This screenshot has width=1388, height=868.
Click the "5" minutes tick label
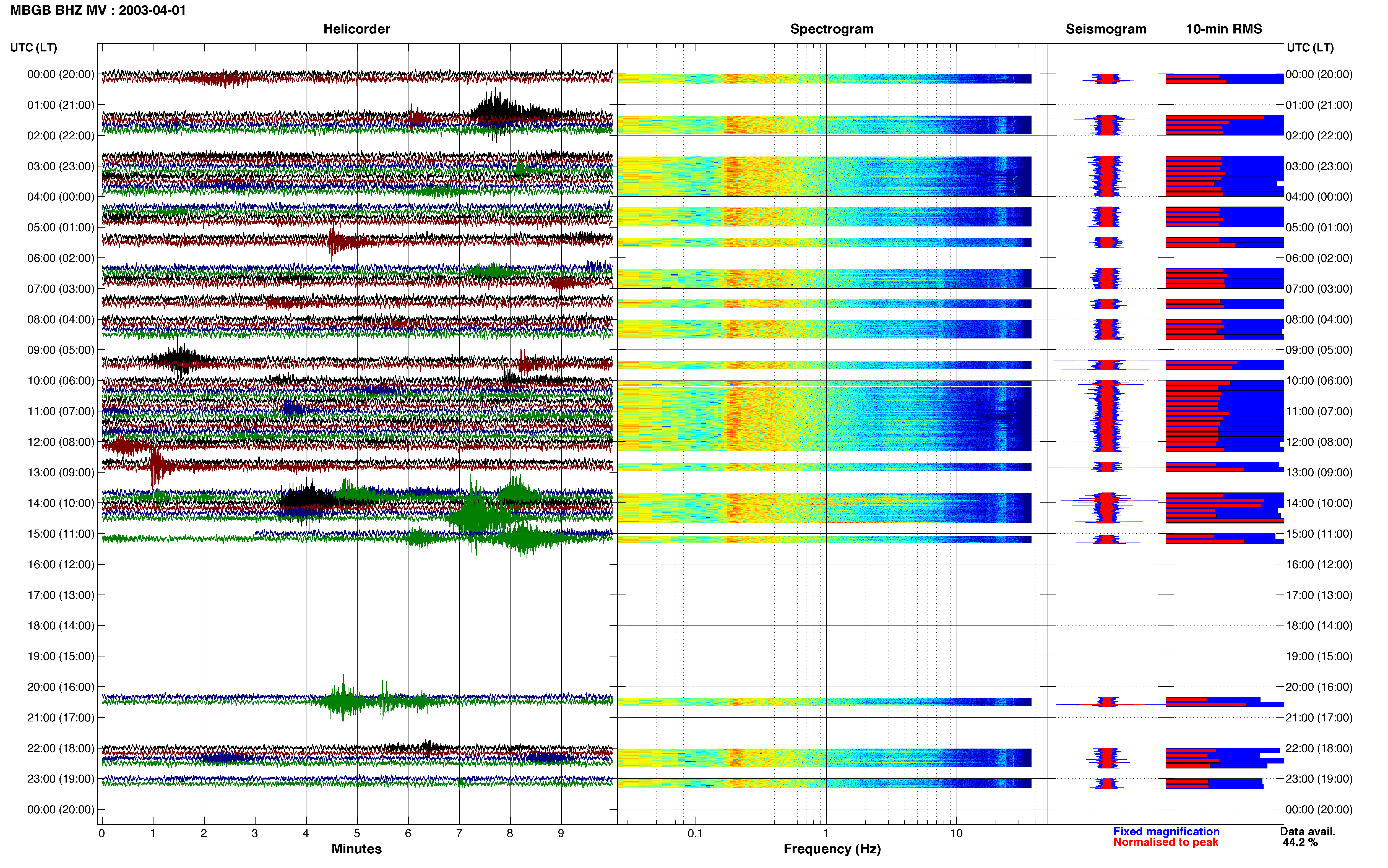click(x=357, y=833)
